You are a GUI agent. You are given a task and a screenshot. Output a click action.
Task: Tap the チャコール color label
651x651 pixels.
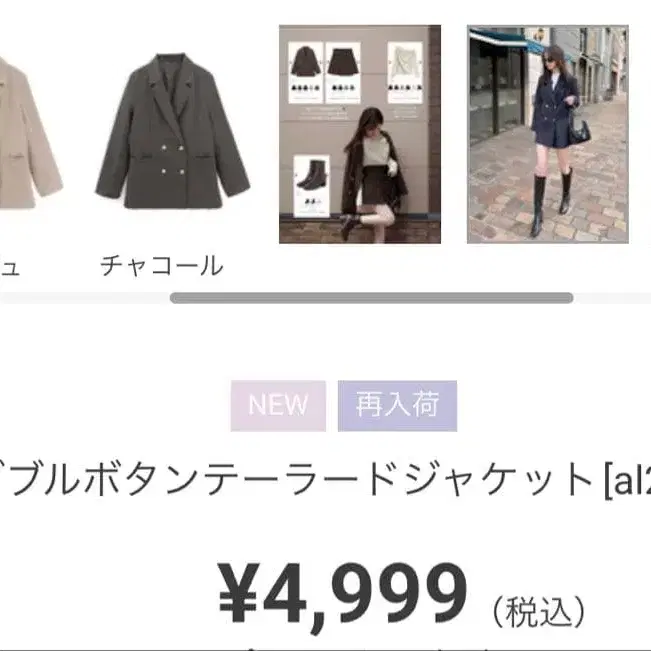click(x=162, y=266)
